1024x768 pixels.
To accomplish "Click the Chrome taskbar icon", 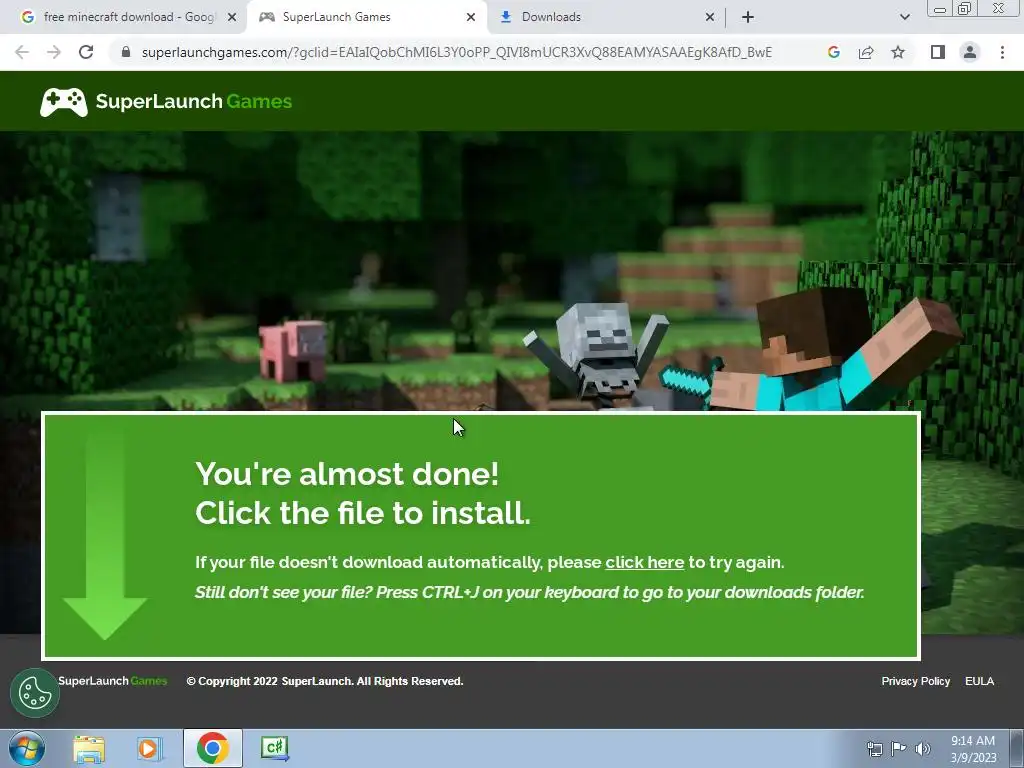I will (212, 748).
